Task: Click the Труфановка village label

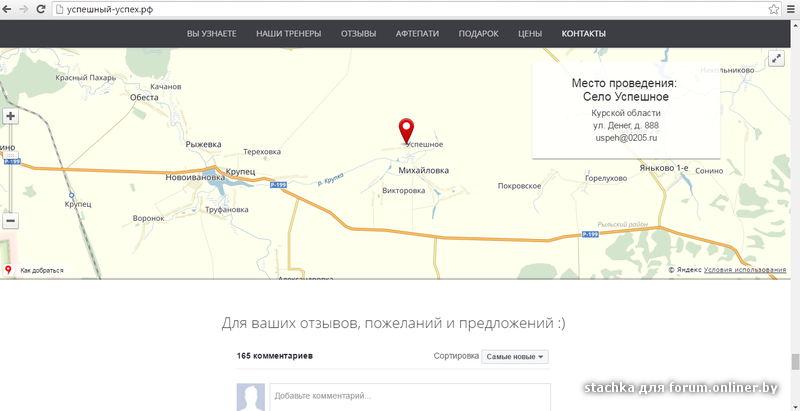Action: click(227, 210)
